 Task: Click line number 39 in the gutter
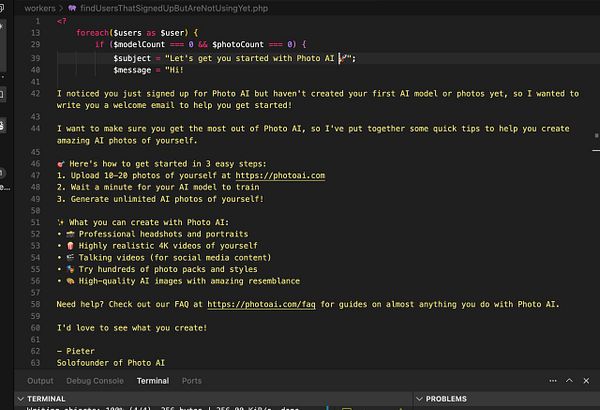coord(35,58)
